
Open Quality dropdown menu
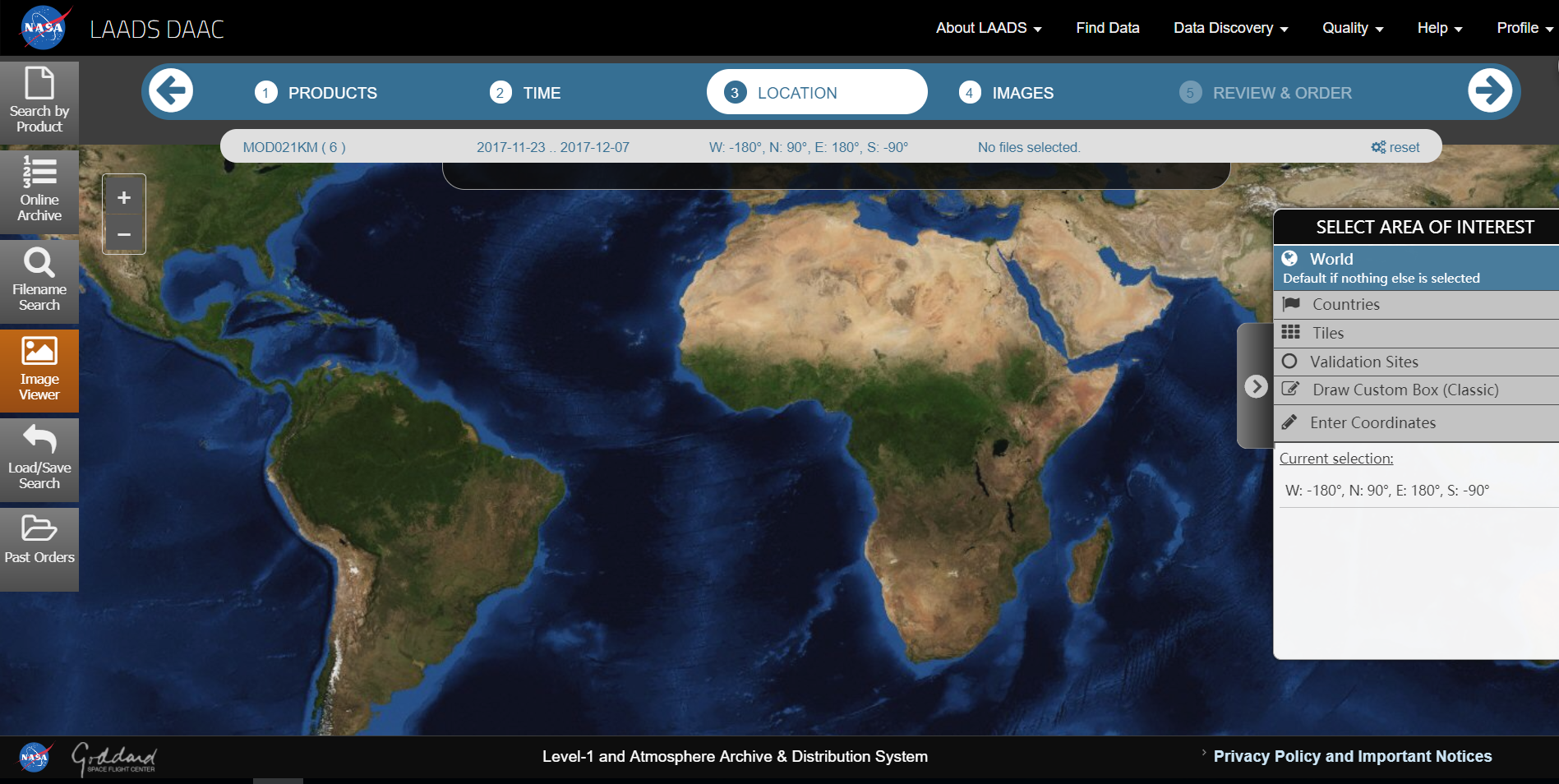pos(1353,28)
